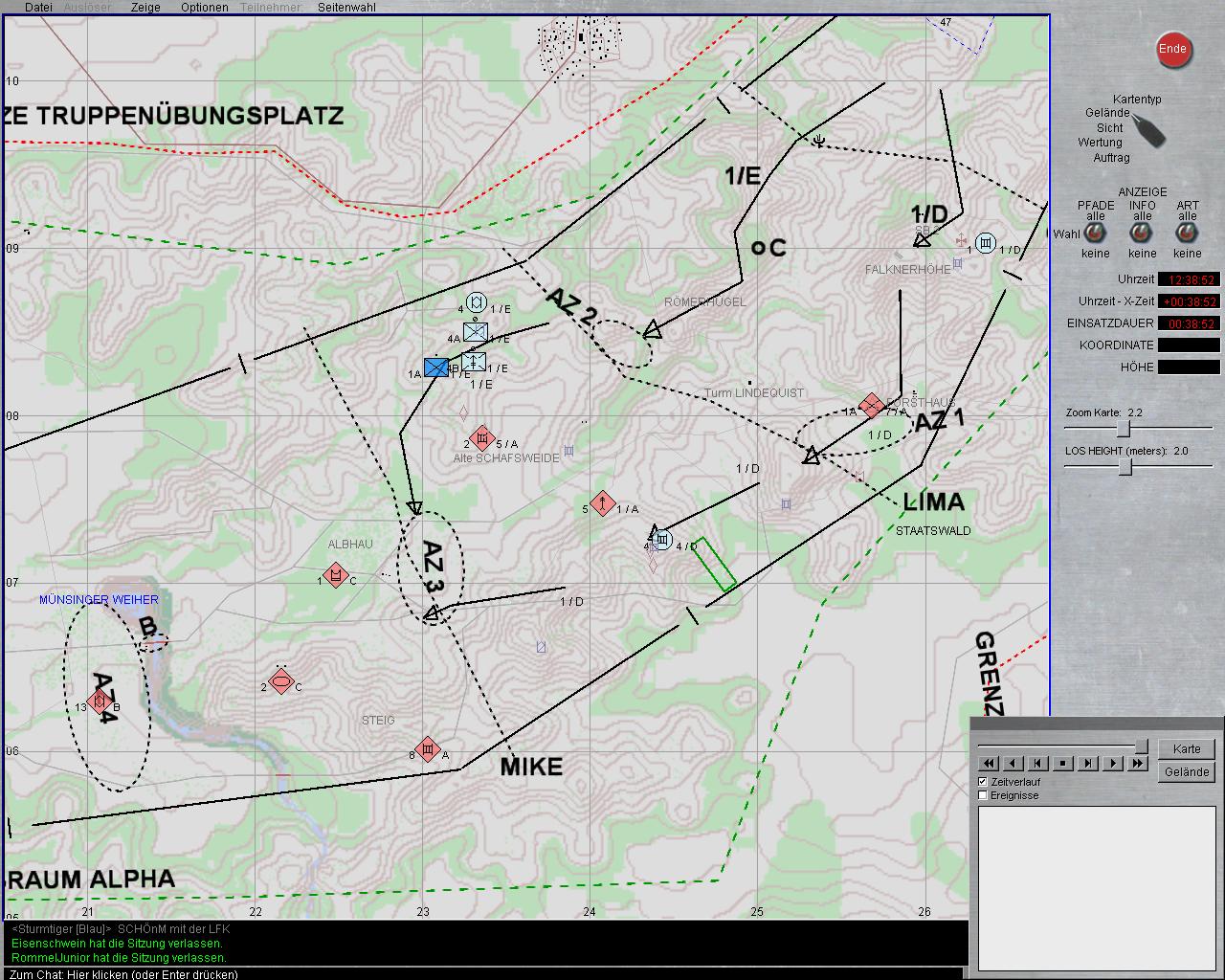1225x980 pixels.
Task: Select the red 5/A unit near Alte Schafsweide
Action: click(482, 438)
